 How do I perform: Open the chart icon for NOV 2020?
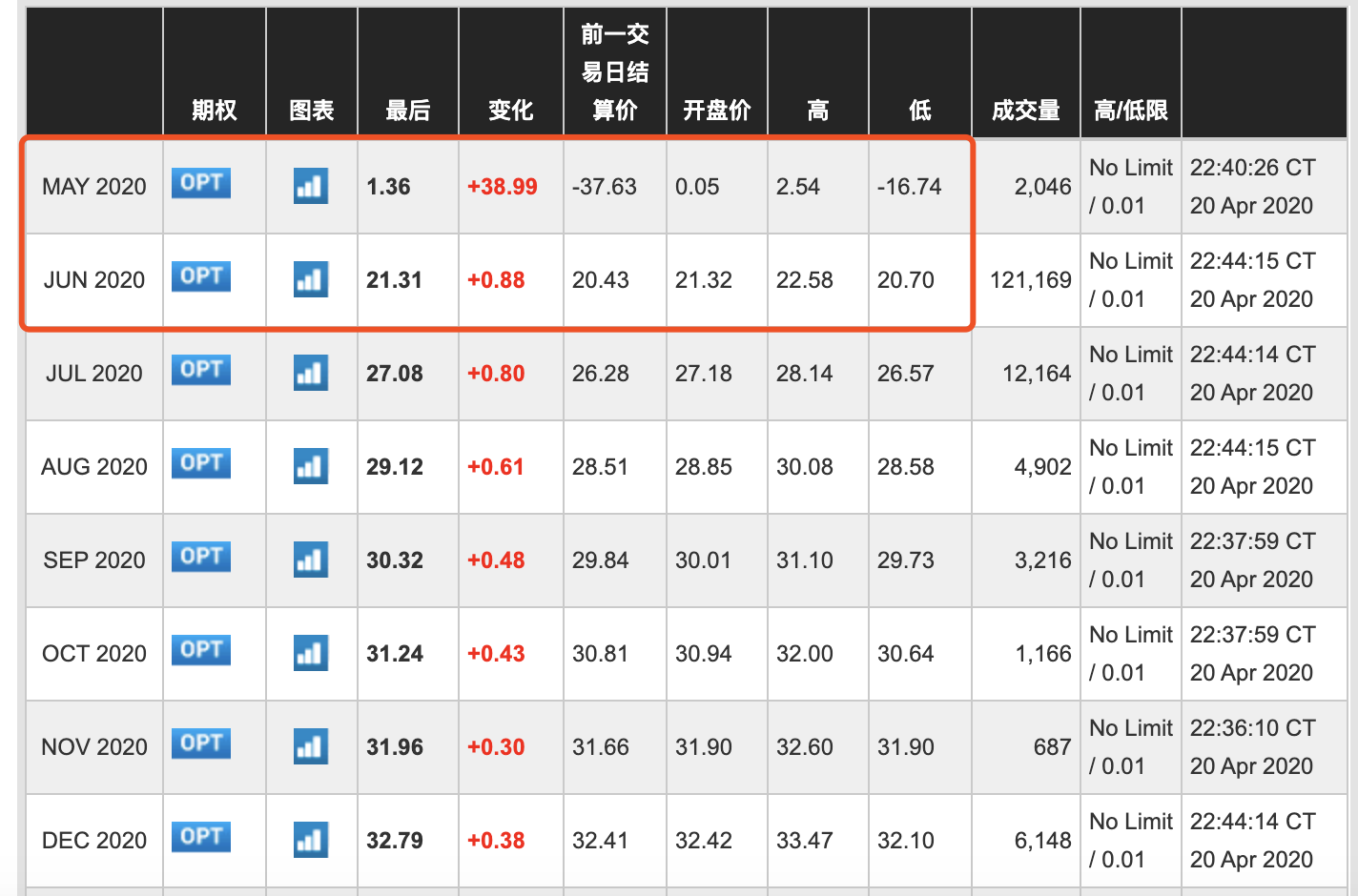311,746
